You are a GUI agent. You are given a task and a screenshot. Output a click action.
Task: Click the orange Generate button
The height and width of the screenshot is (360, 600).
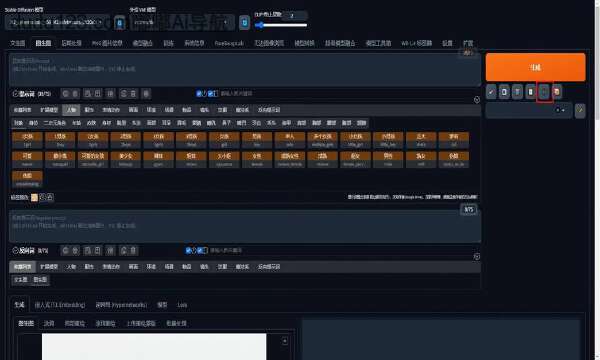click(x=535, y=67)
